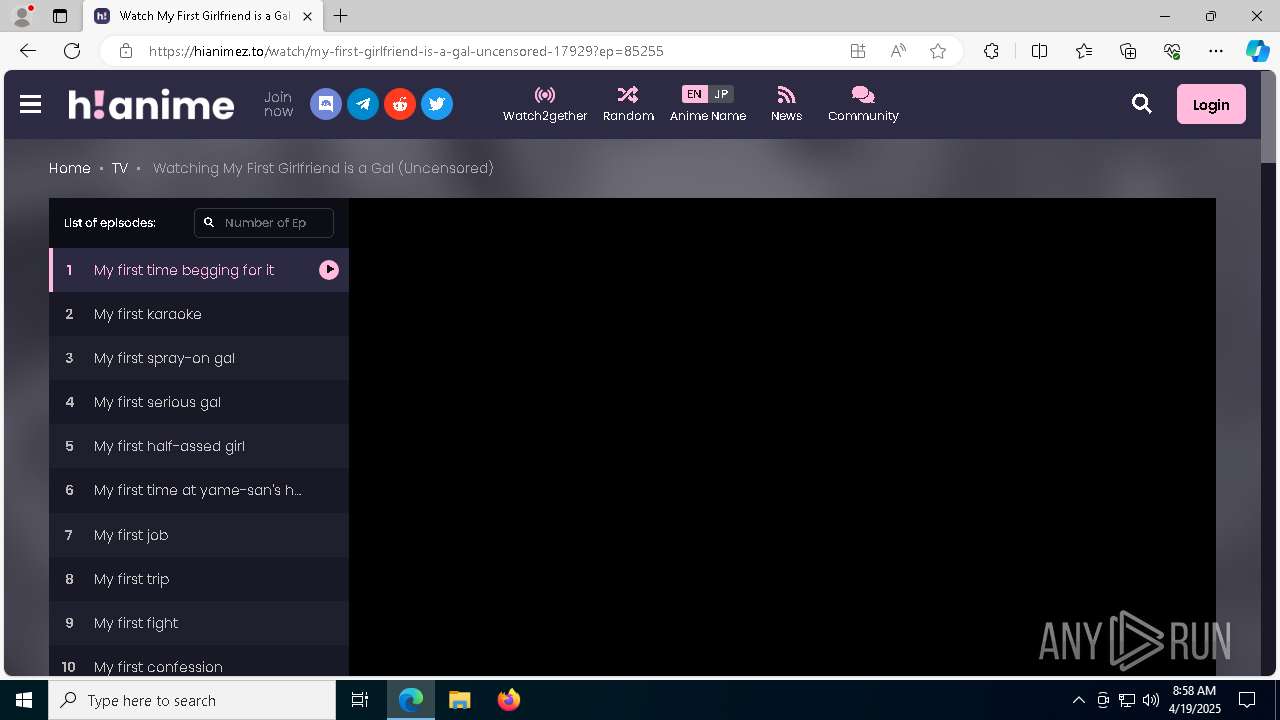
Task: Select the Watch My First Girlfriend tab
Action: (x=204, y=16)
